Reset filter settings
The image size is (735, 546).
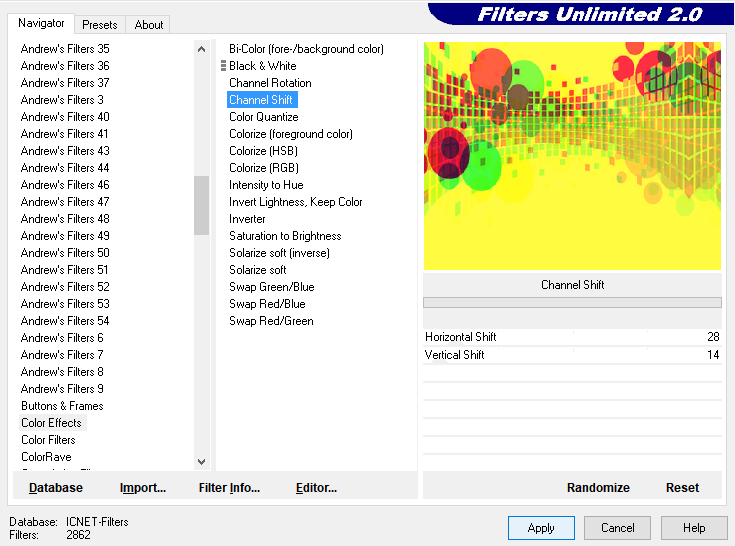click(x=682, y=487)
